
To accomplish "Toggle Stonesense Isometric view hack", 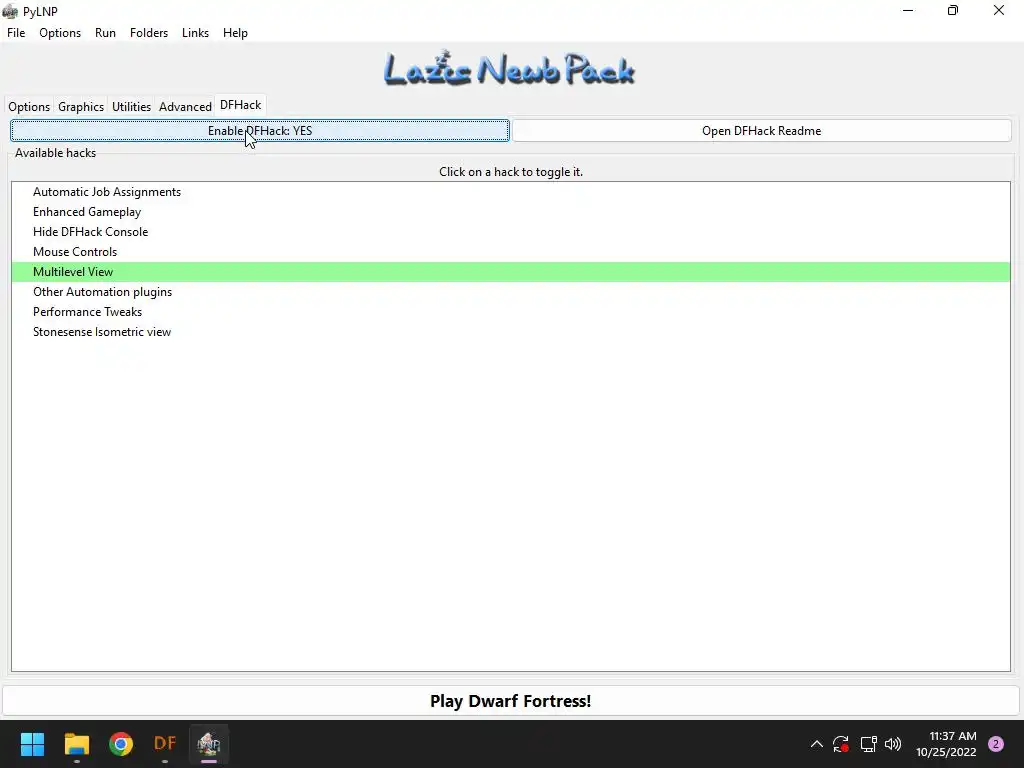I will pyautogui.click(x=511, y=332).
